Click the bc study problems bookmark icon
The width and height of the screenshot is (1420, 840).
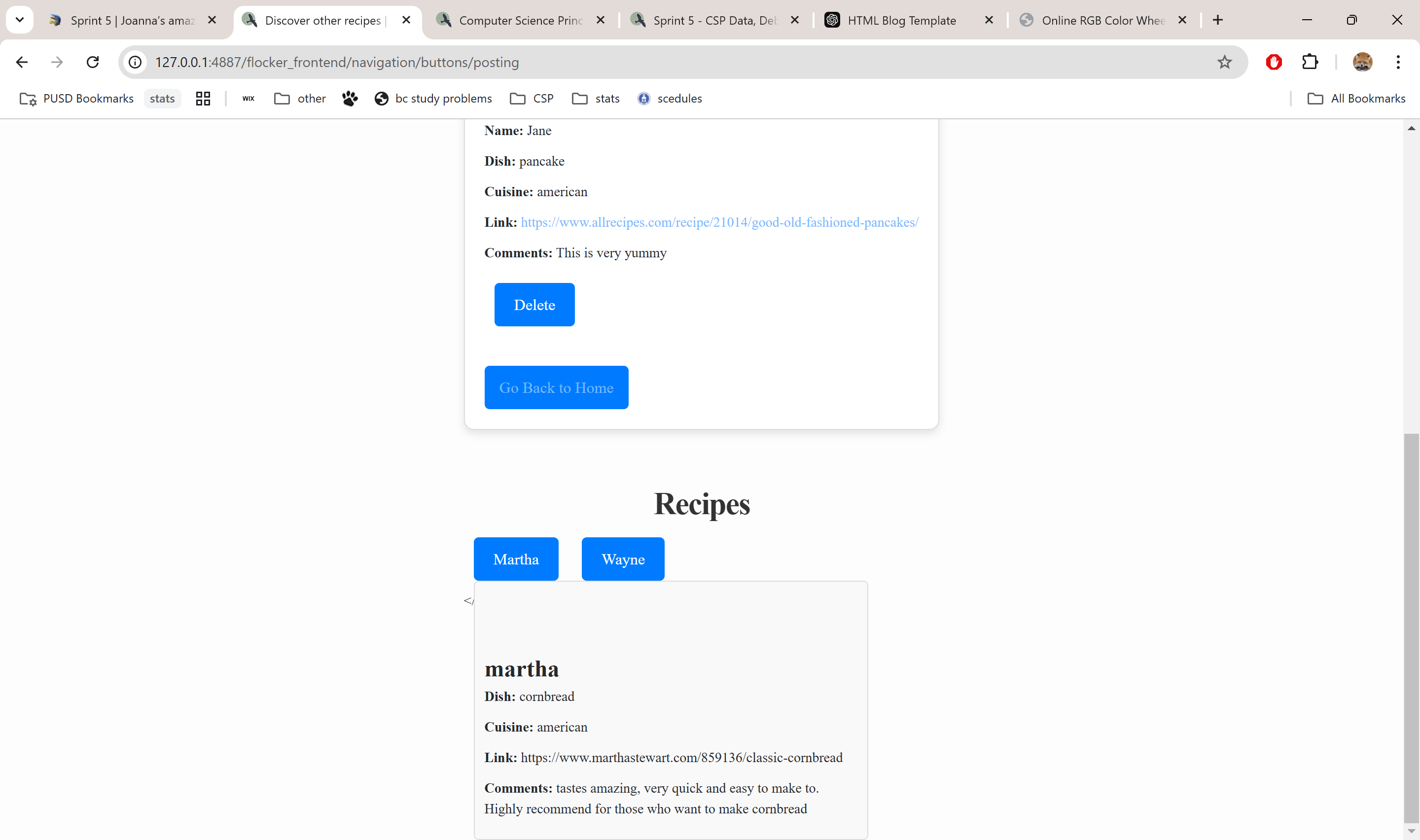click(381, 98)
